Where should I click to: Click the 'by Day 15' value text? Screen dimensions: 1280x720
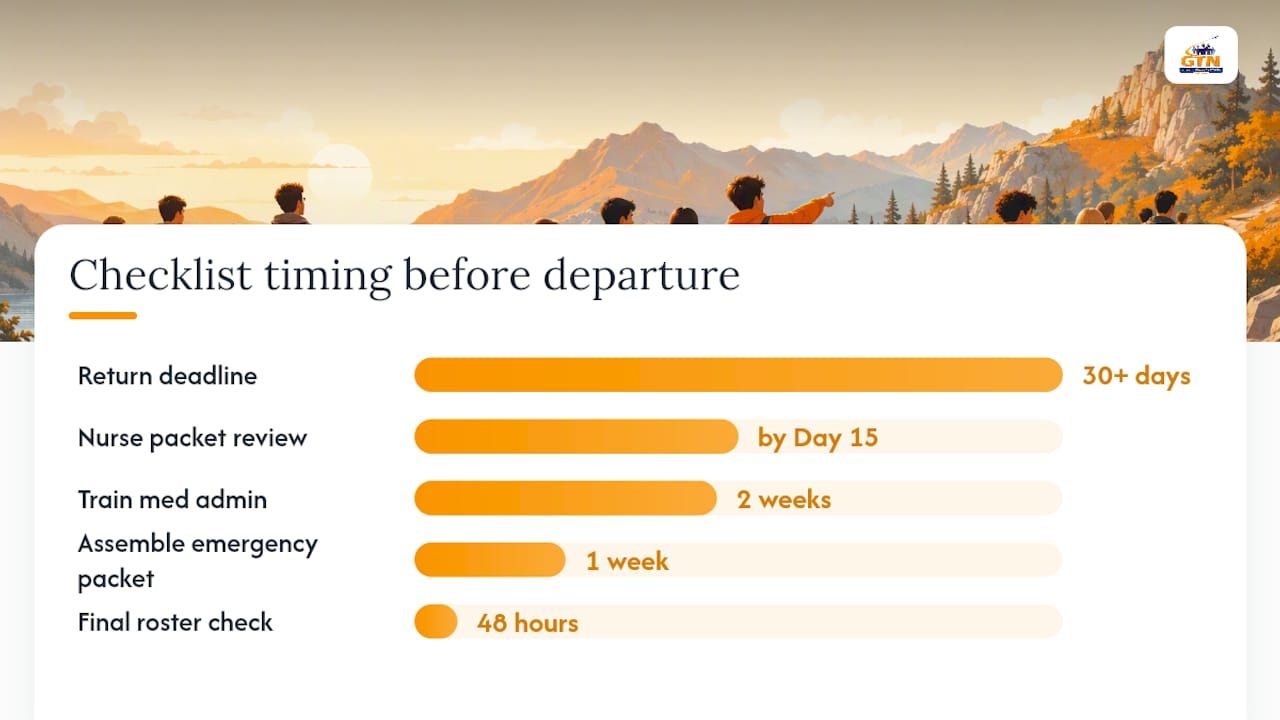[x=818, y=438]
